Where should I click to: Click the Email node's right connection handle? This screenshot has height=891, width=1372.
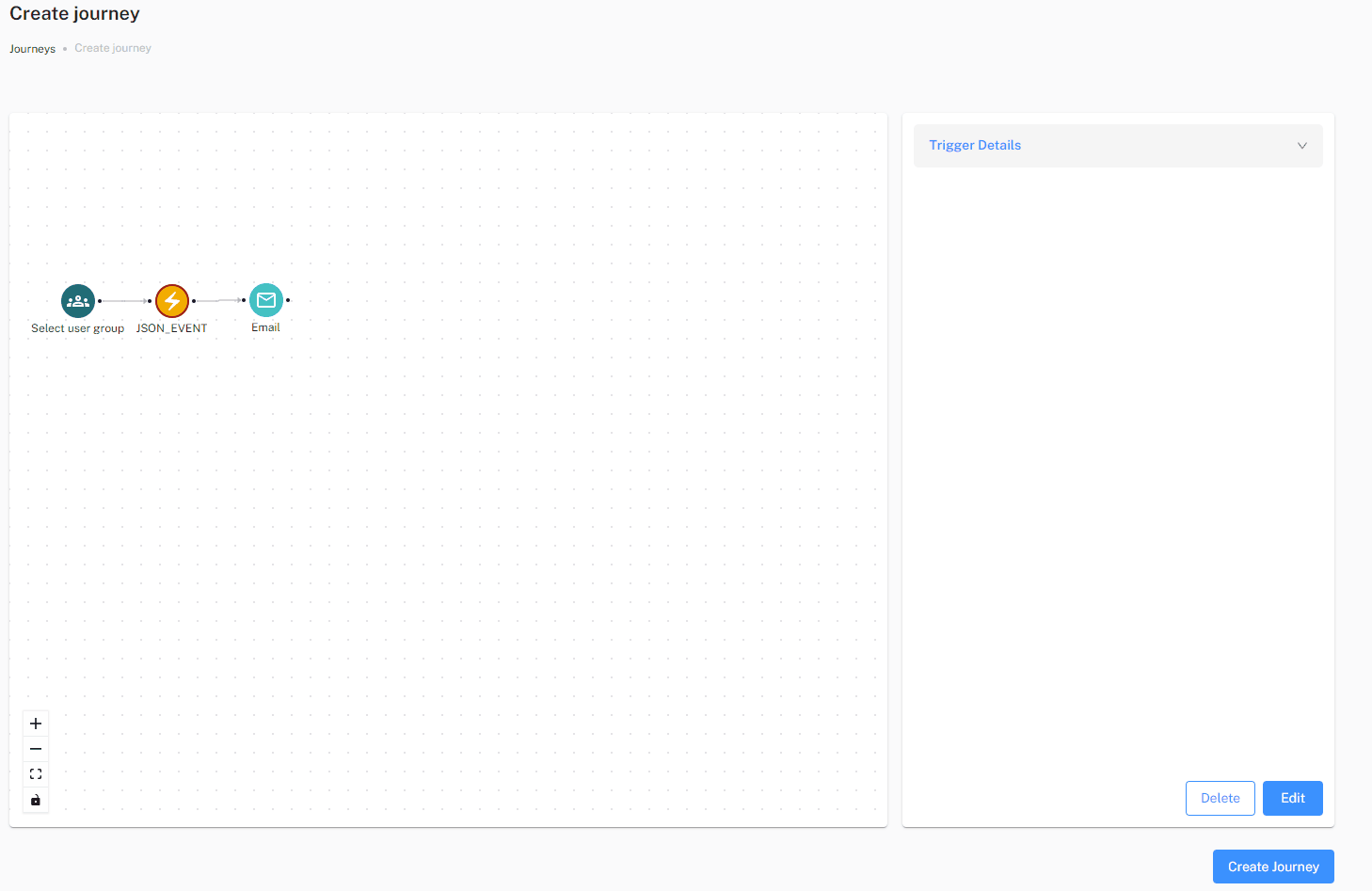(288, 300)
